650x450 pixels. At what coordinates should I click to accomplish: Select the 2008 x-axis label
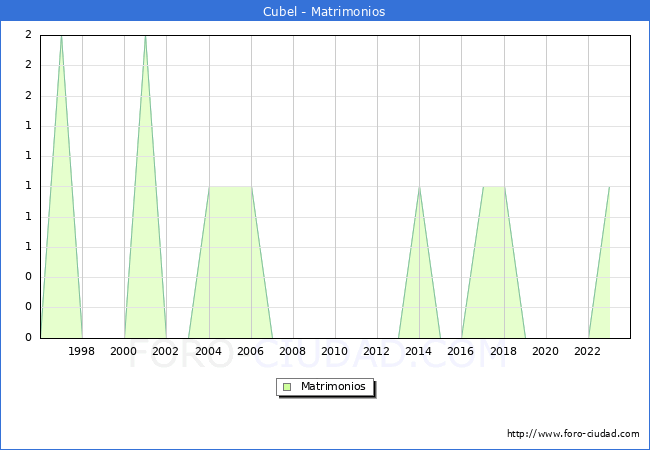pos(292,351)
